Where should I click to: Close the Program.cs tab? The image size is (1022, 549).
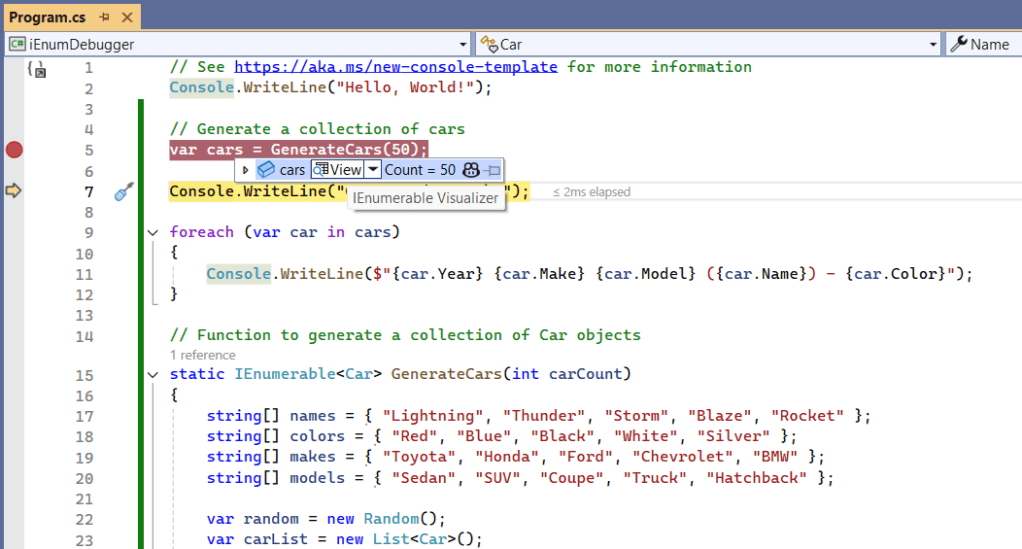(x=127, y=18)
